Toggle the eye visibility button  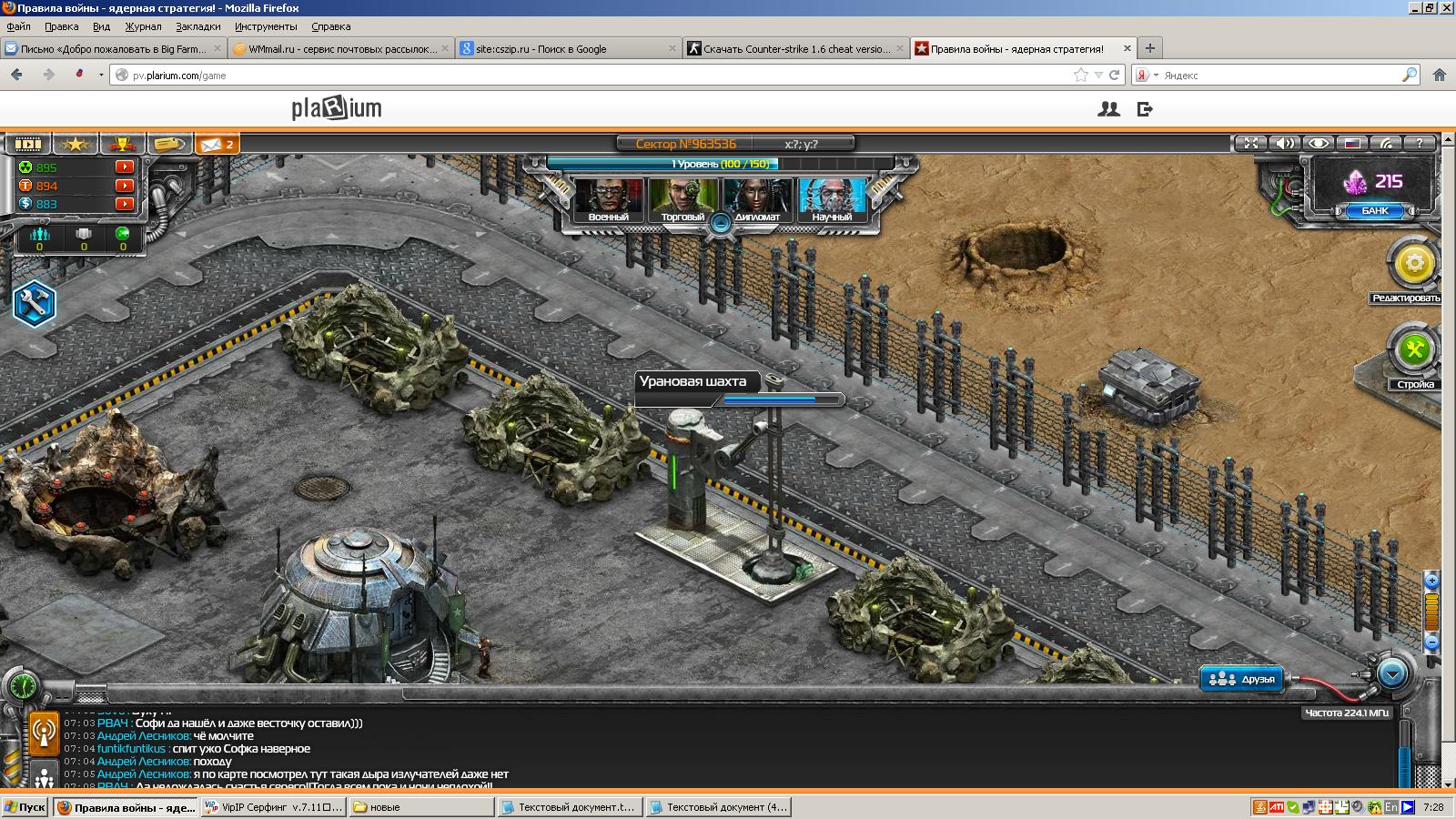tap(1319, 143)
